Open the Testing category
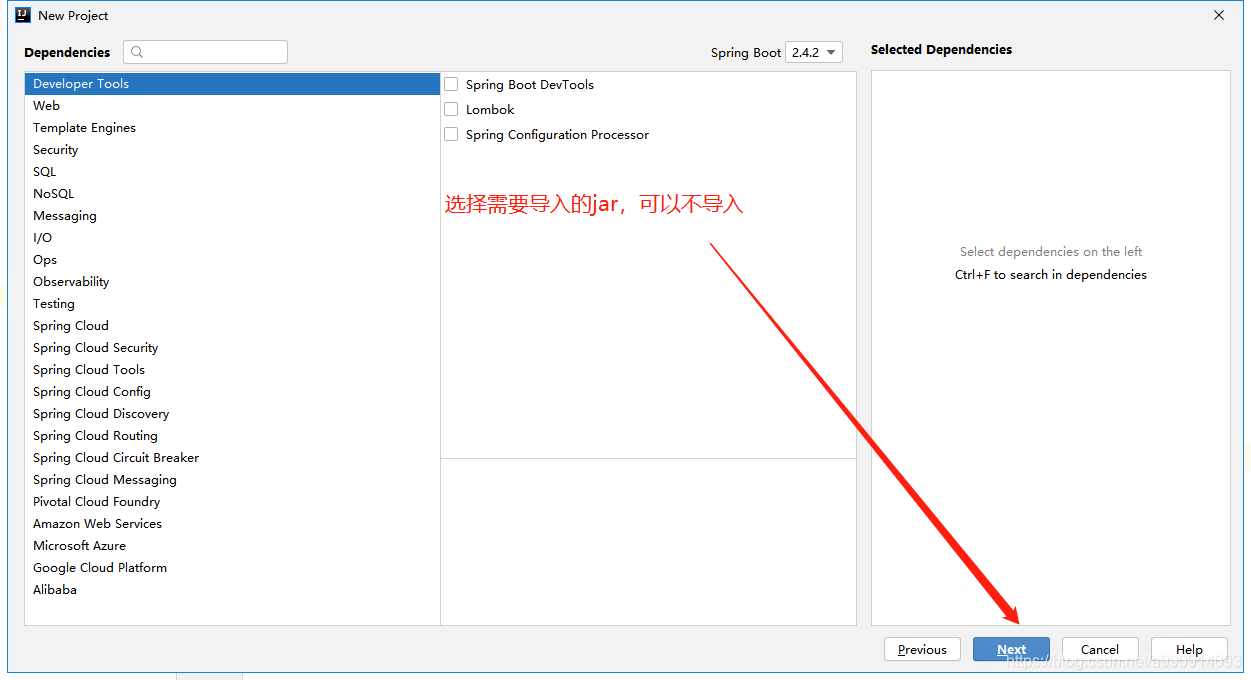1251x680 pixels. pyautogui.click(x=232, y=304)
